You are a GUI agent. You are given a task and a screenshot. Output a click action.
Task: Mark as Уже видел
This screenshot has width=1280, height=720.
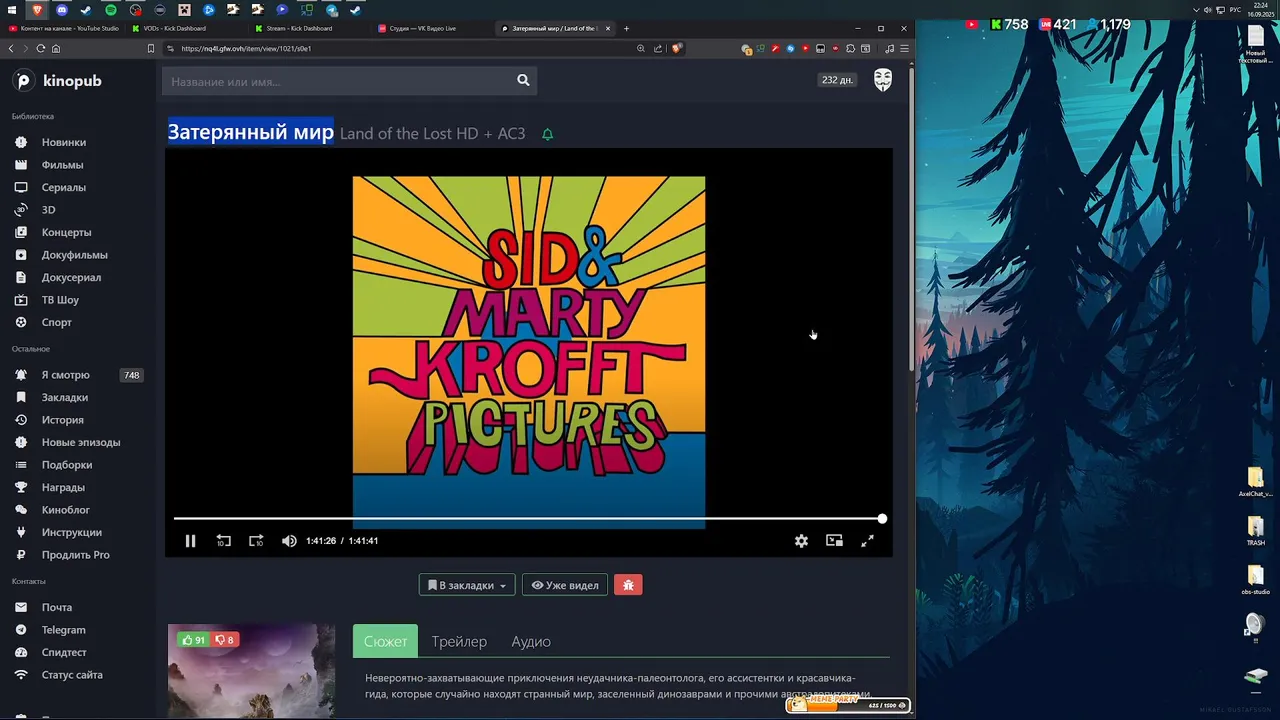(565, 585)
